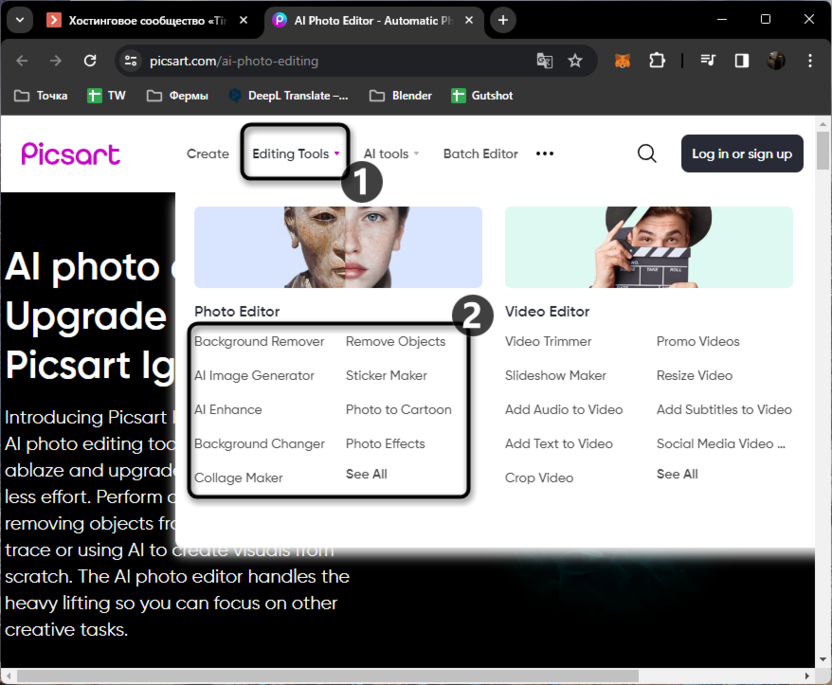Image resolution: width=832 pixels, height=685 pixels.
Task: Bookmark this page with the star icon
Action: coord(575,61)
